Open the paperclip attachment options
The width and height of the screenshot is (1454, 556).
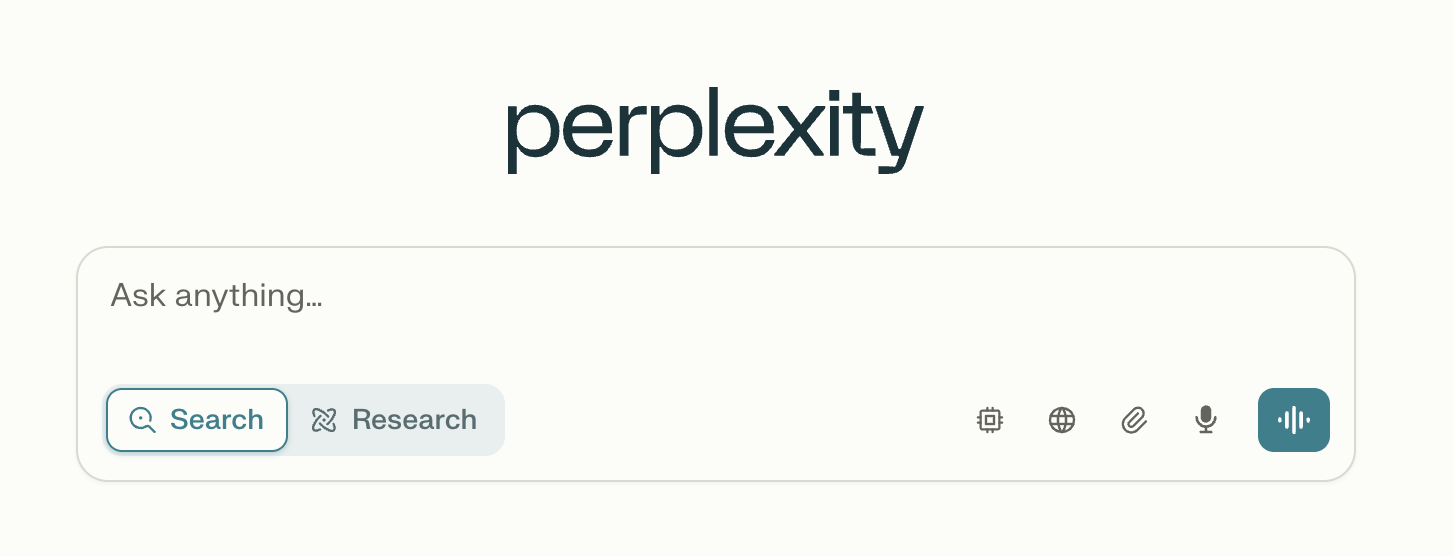pyautogui.click(x=1134, y=420)
